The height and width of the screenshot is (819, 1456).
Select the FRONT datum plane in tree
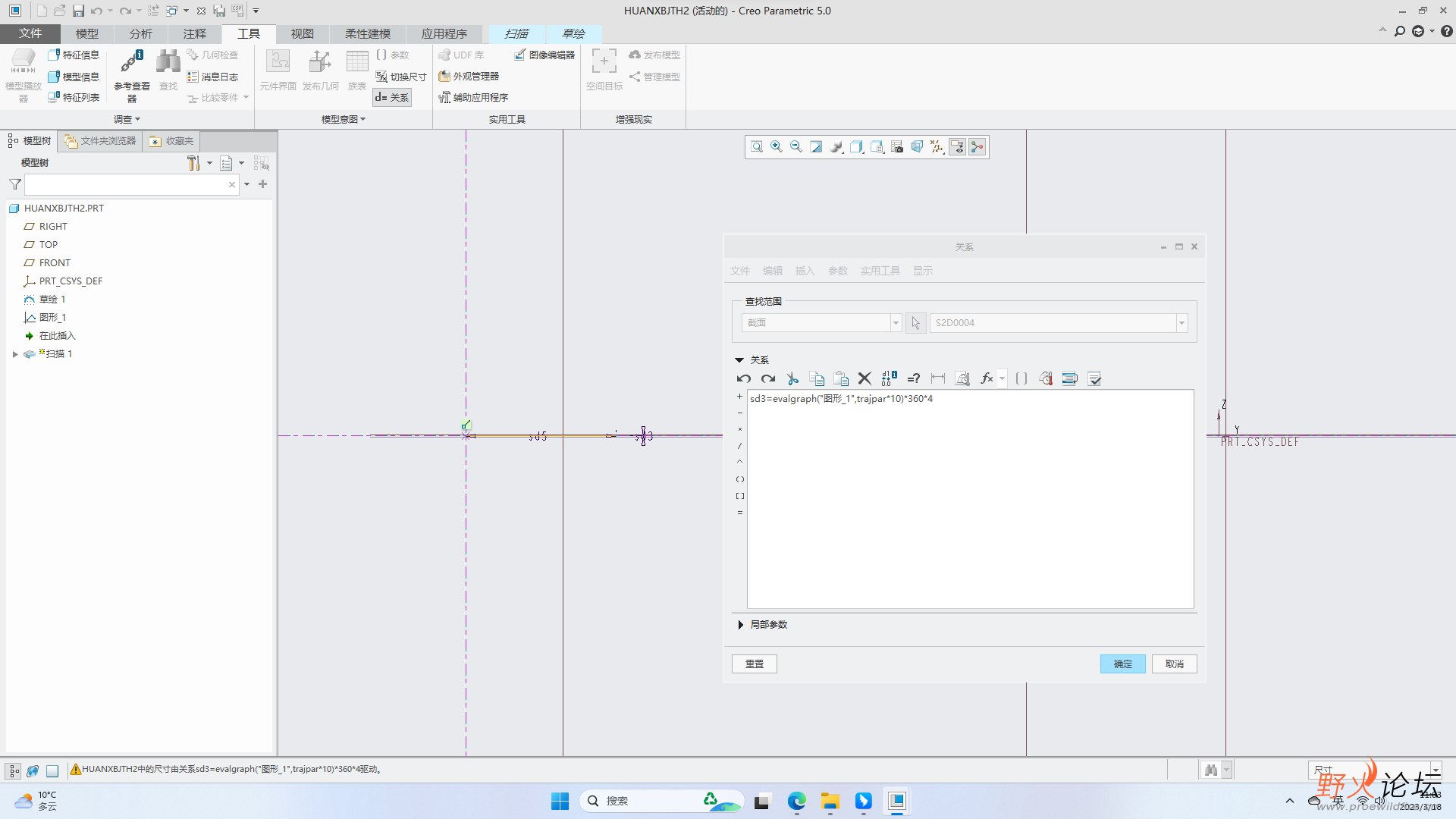(47, 263)
